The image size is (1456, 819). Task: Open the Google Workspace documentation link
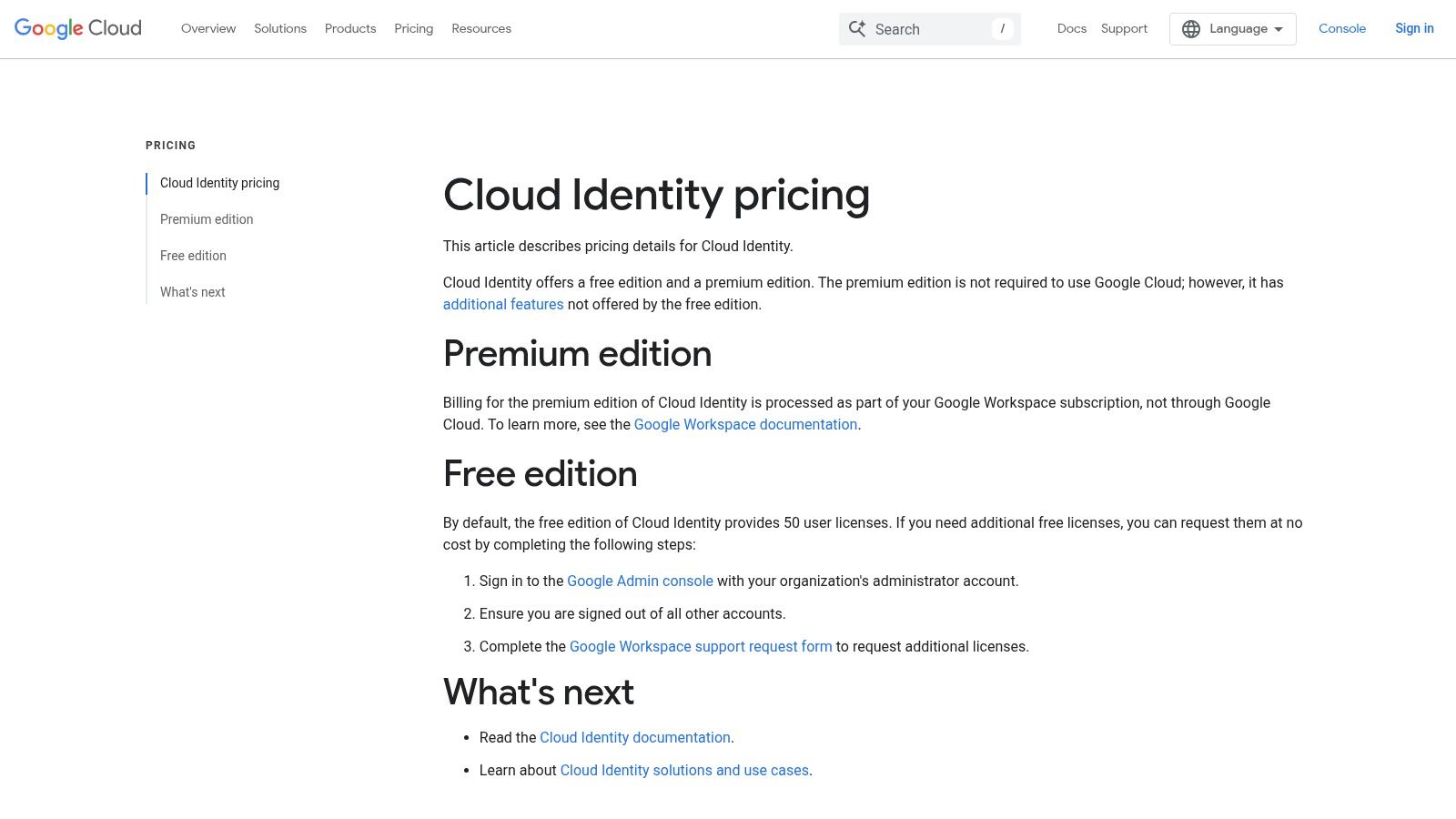(x=745, y=424)
